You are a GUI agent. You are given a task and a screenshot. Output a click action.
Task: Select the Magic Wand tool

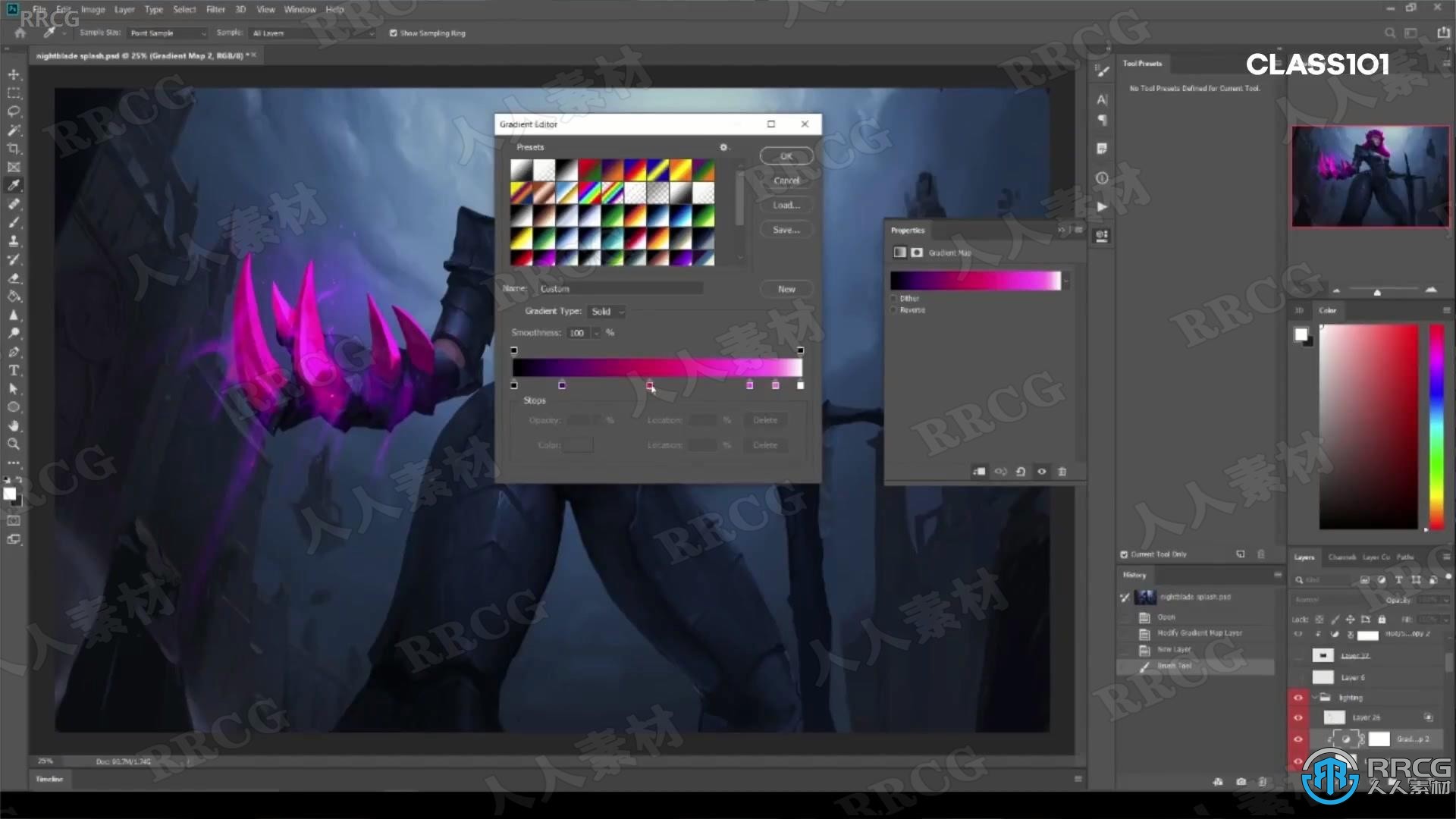pyautogui.click(x=14, y=130)
